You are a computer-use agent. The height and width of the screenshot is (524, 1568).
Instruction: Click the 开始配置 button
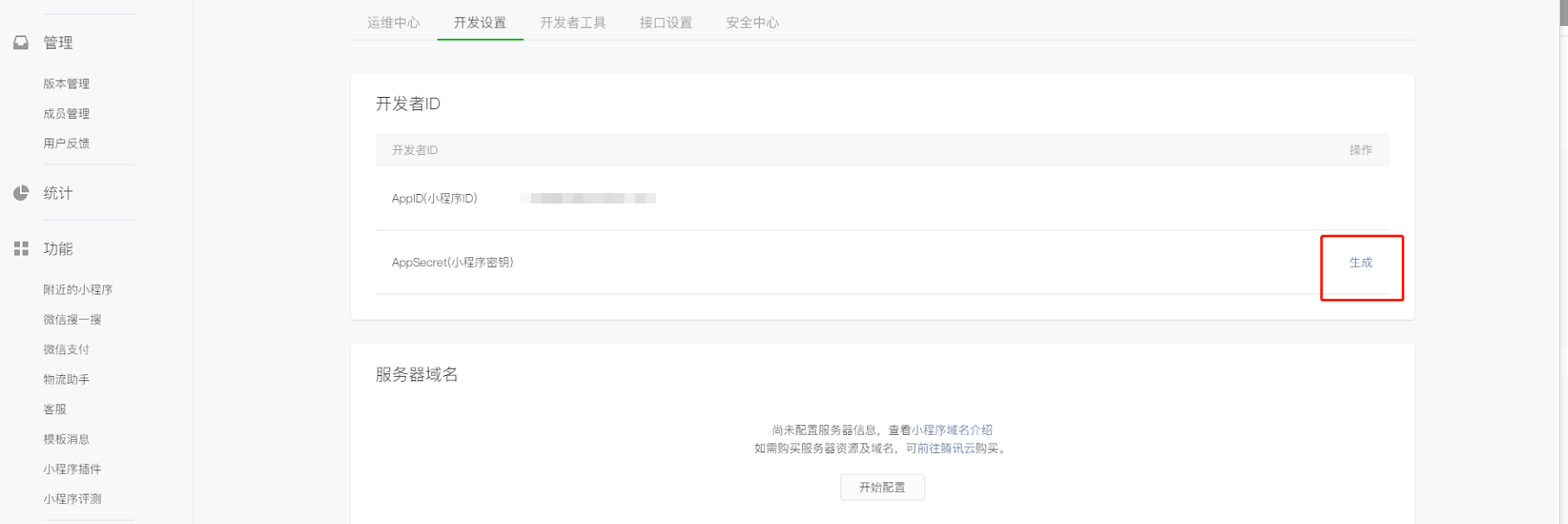click(882, 488)
